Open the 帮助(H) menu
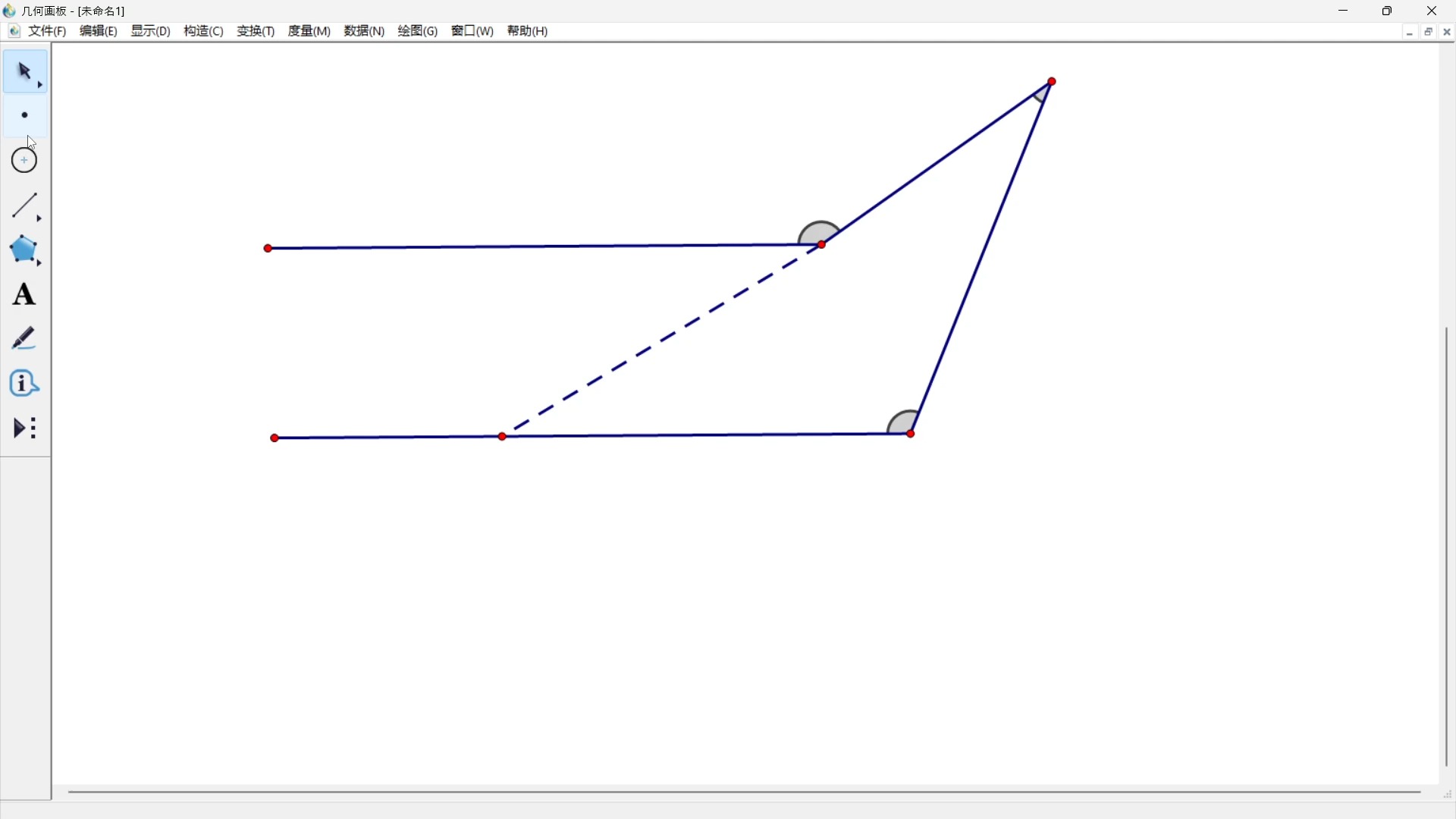The width and height of the screenshot is (1456, 819). pyautogui.click(x=528, y=31)
